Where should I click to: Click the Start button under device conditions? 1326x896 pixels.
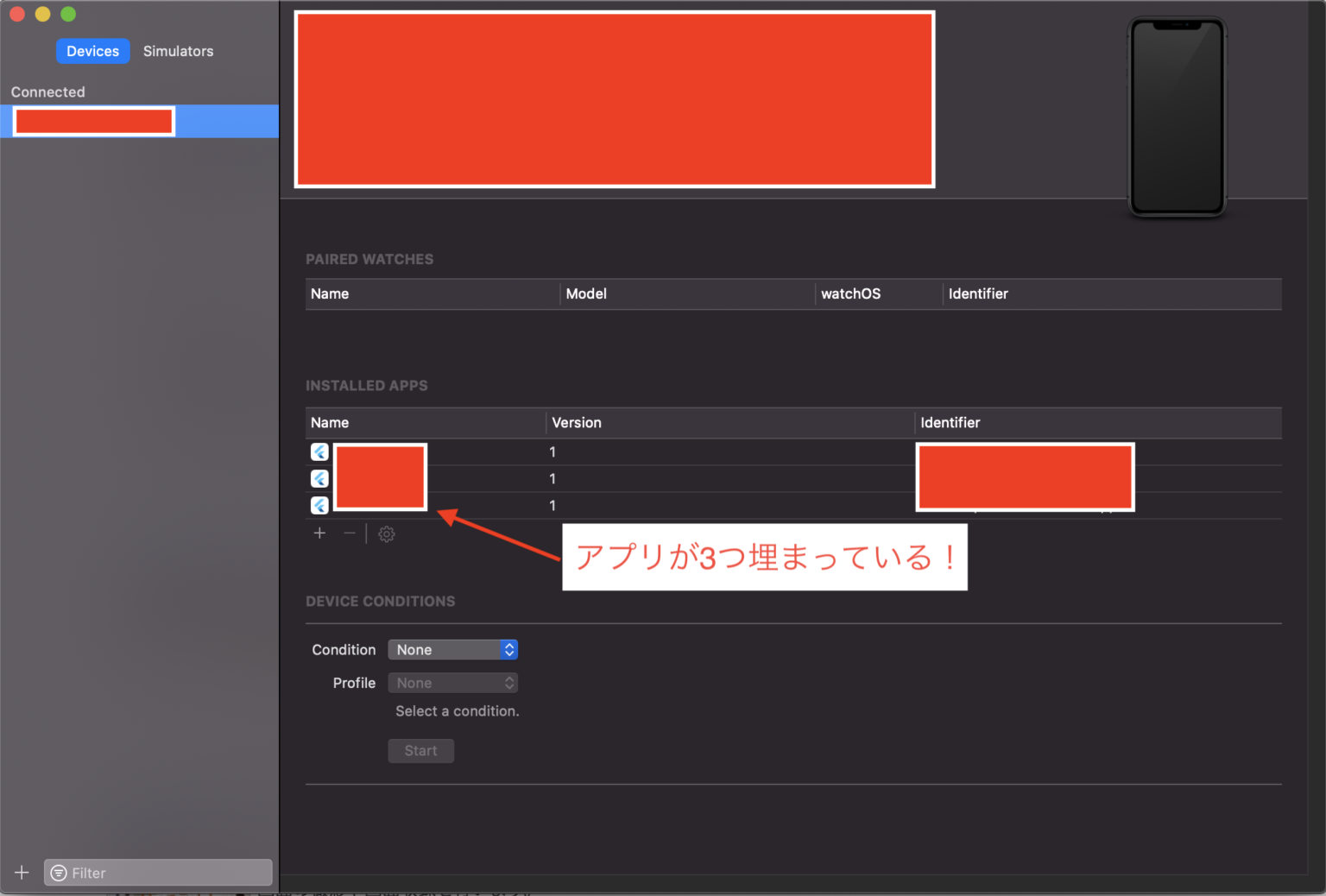coord(420,750)
